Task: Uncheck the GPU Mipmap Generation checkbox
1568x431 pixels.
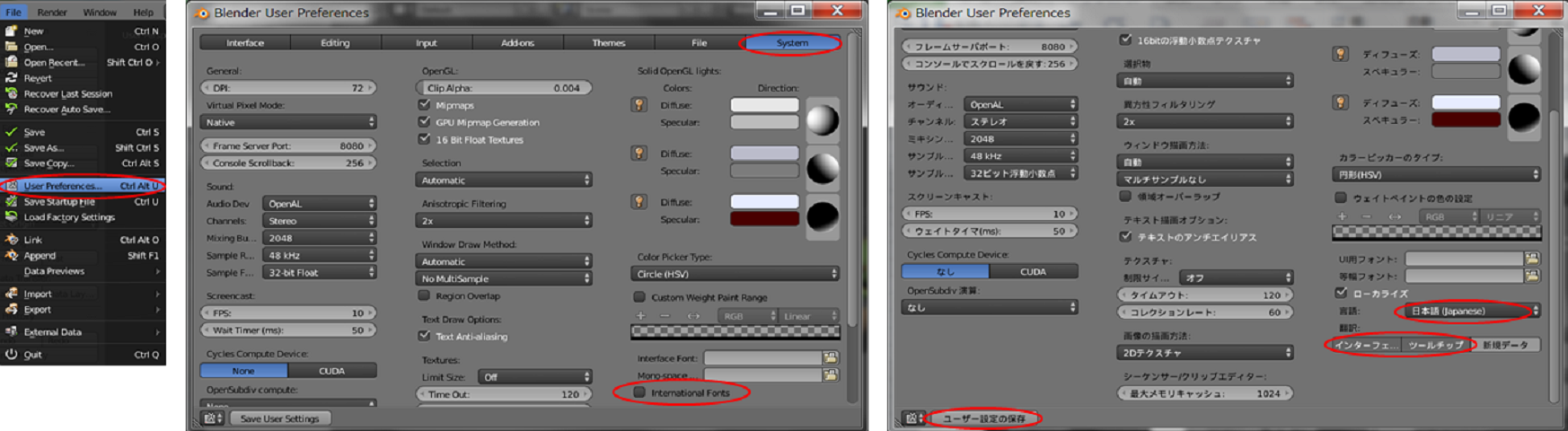Action: 425,122
